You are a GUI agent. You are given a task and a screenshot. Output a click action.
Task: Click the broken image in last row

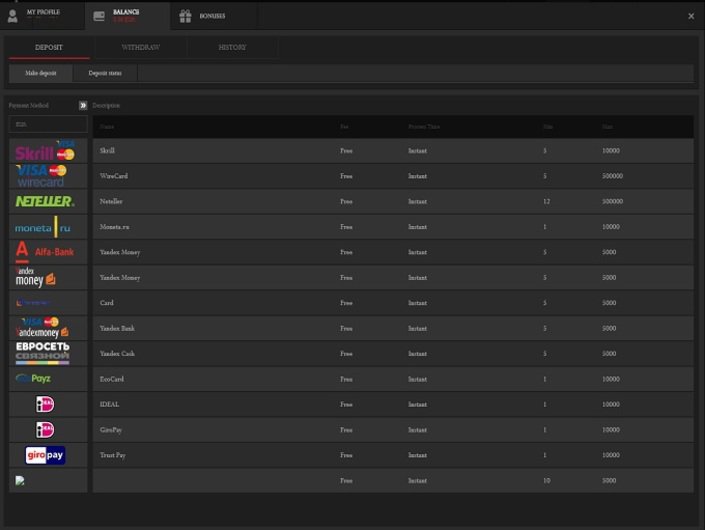click(x=19, y=481)
